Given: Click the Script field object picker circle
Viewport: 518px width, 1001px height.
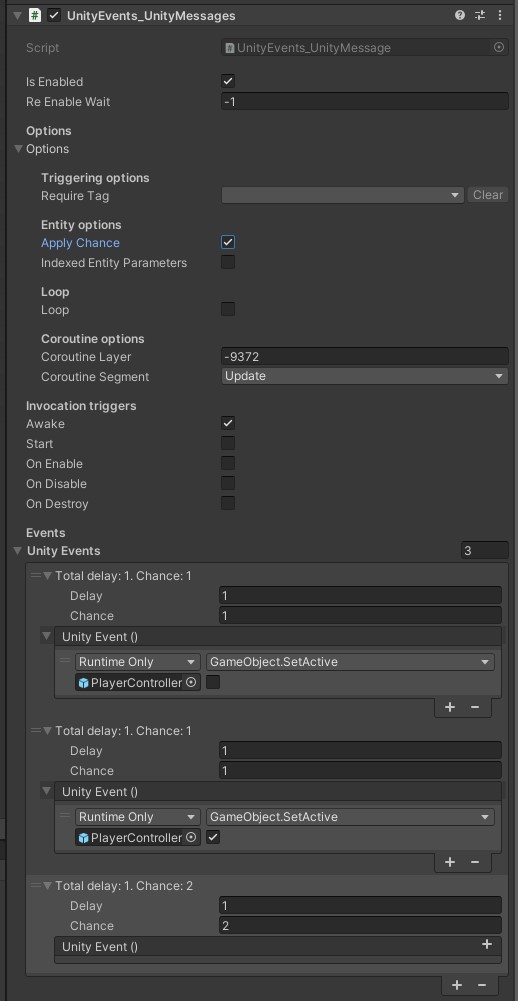Looking at the screenshot, I should coord(499,47).
